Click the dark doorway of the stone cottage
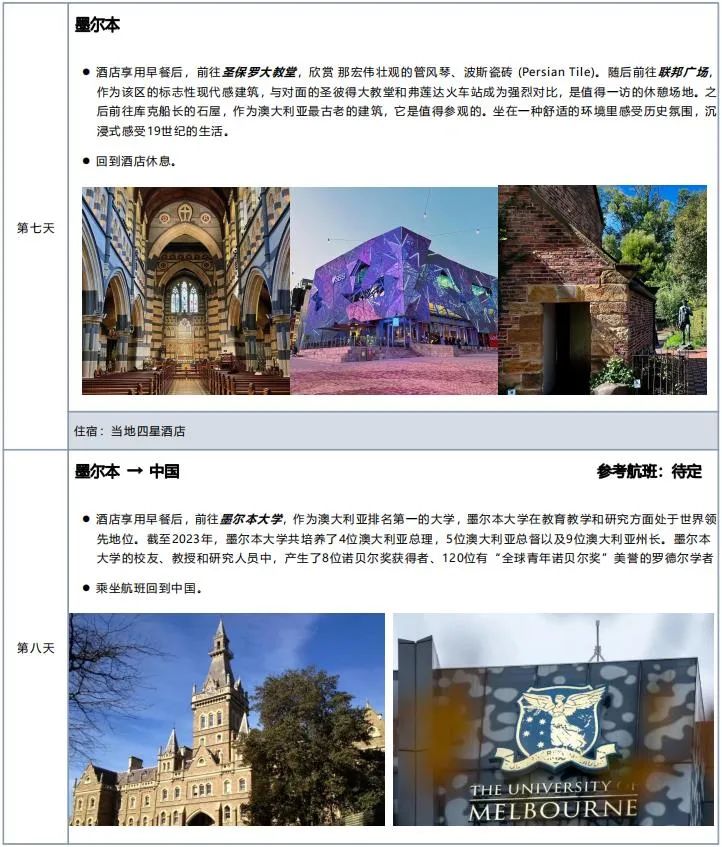The image size is (722, 847). coord(572,347)
